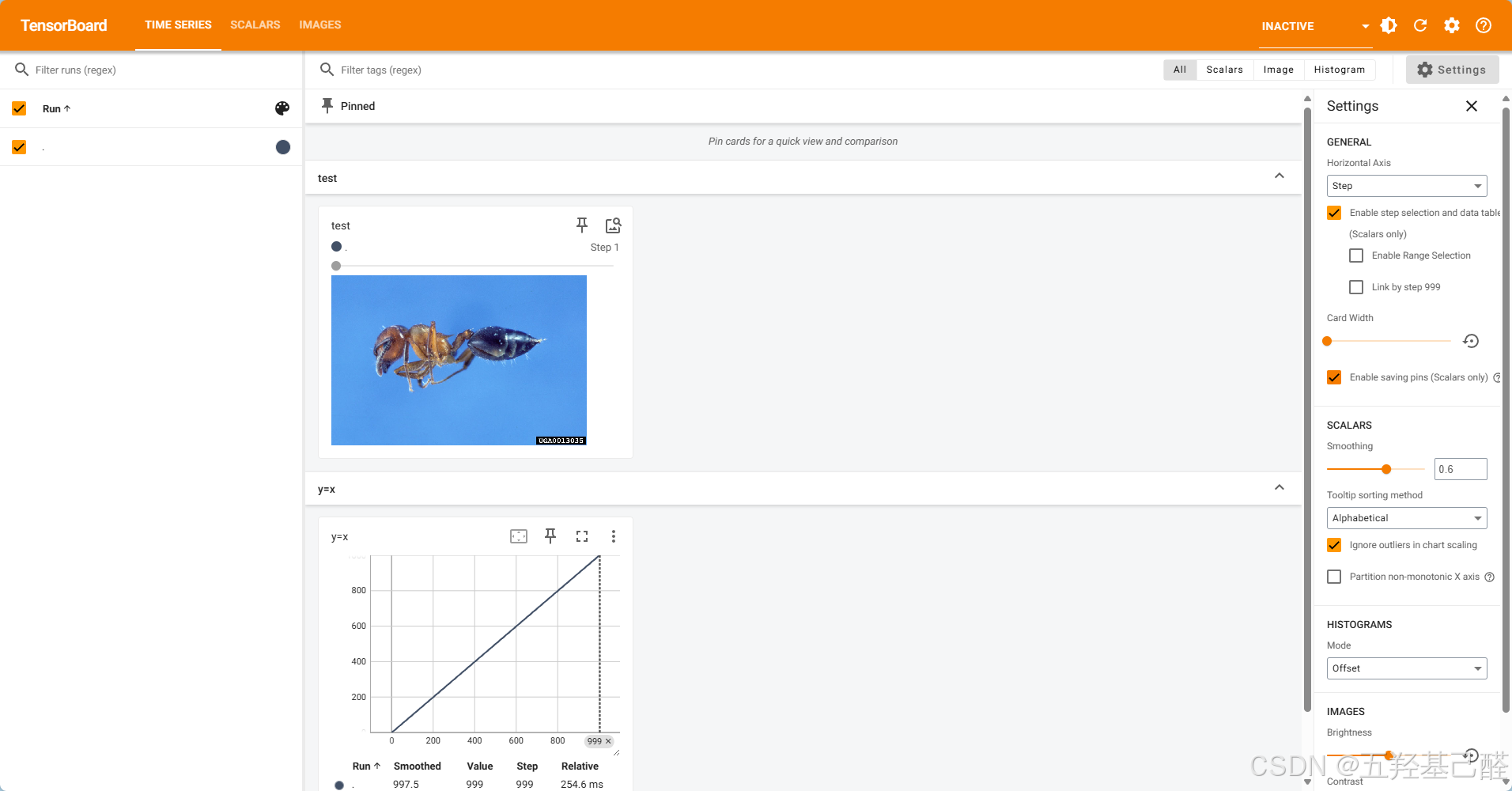The image size is (1512, 791).
Task: Switch to TIME SERIES tab
Action: coord(178,25)
